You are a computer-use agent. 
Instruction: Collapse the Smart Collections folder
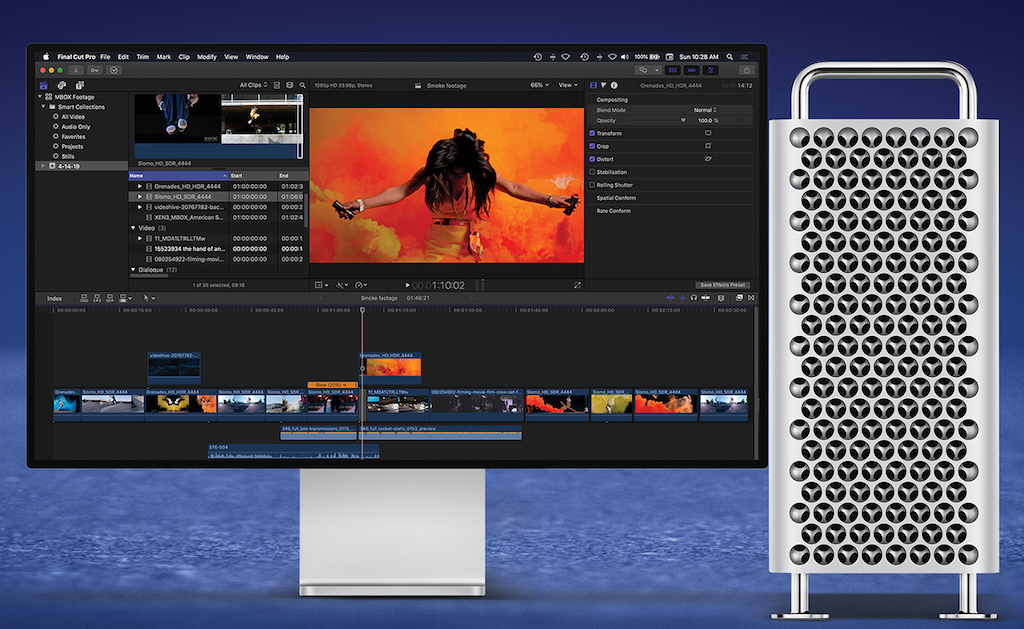tap(44, 106)
